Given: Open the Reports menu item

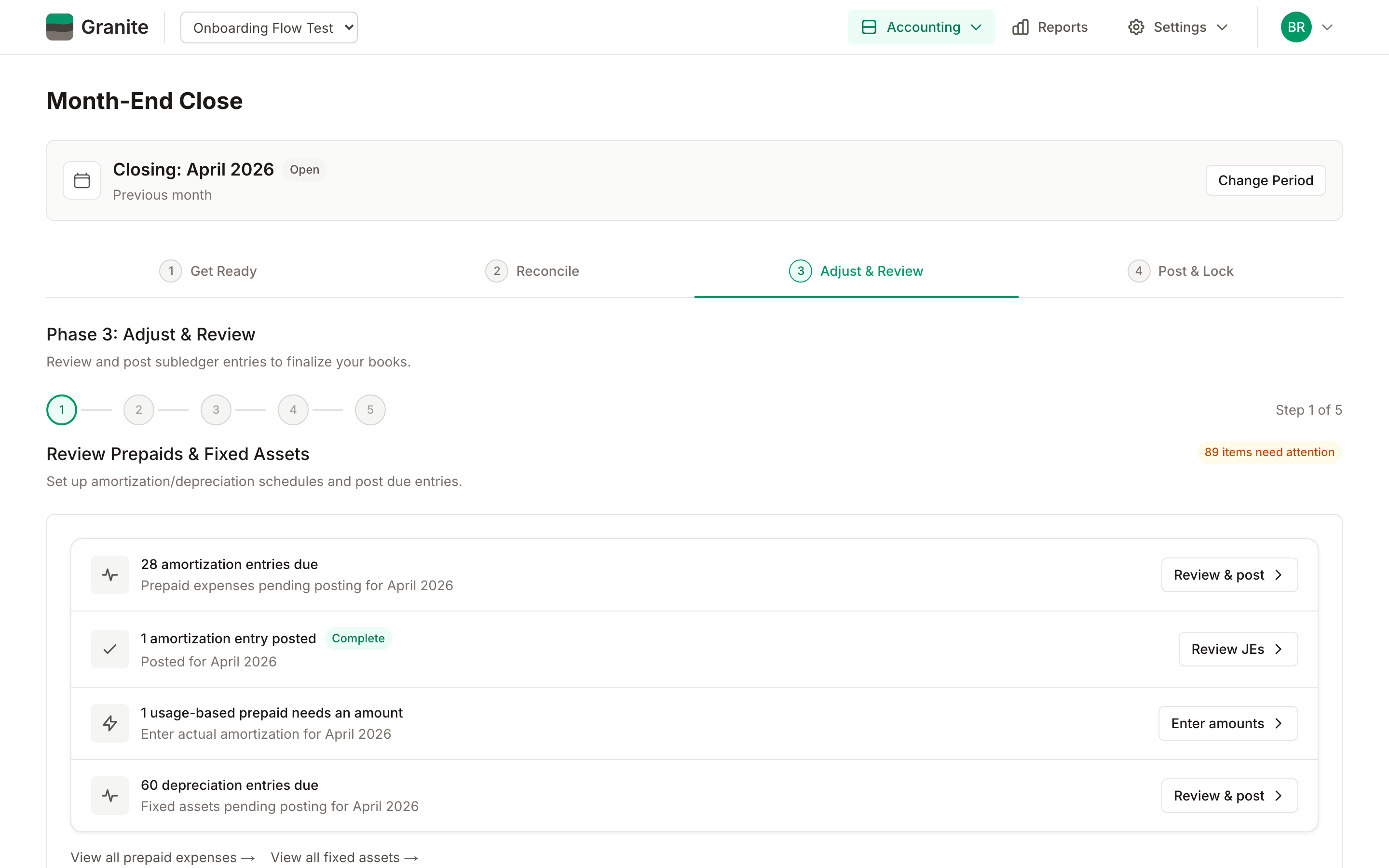Looking at the screenshot, I should pyautogui.click(x=1050, y=27).
